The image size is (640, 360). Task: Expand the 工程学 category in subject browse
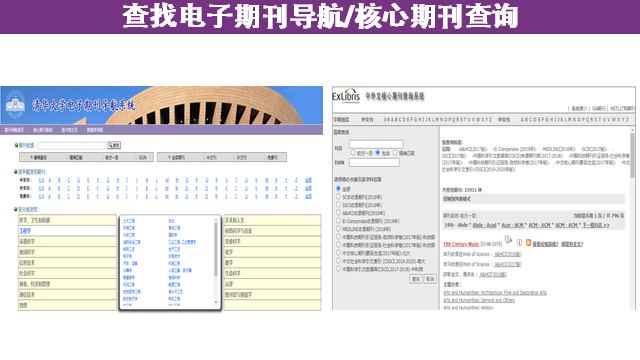point(67,231)
